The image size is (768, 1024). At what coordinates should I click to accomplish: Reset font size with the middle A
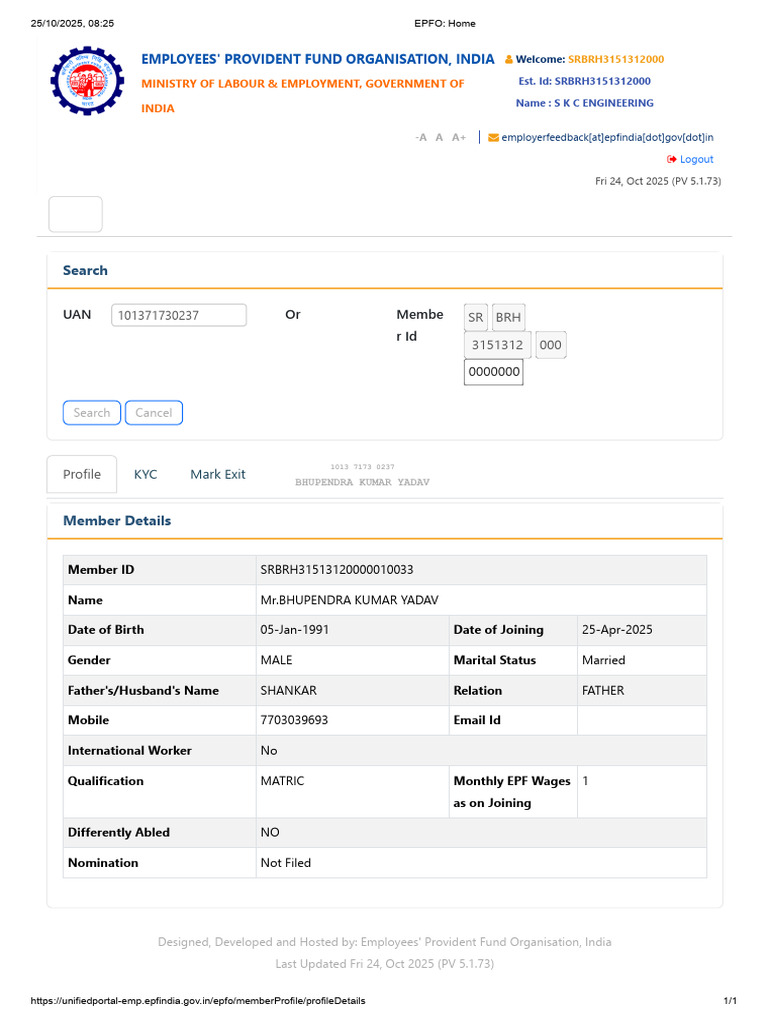point(439,138)
